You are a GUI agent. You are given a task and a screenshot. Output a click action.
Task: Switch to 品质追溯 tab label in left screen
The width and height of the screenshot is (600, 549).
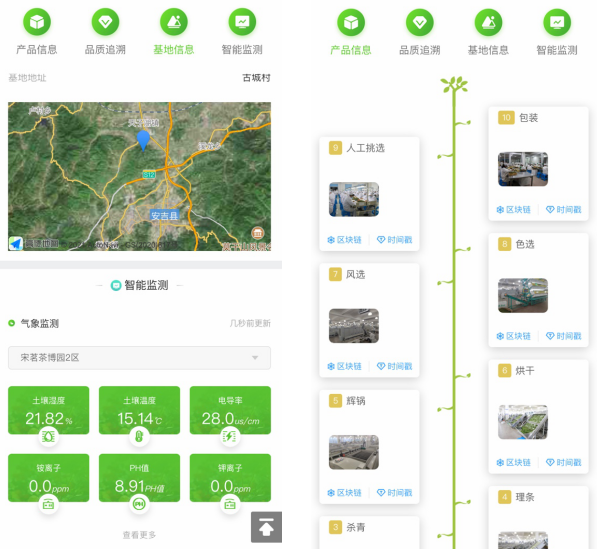click(105, 50)
